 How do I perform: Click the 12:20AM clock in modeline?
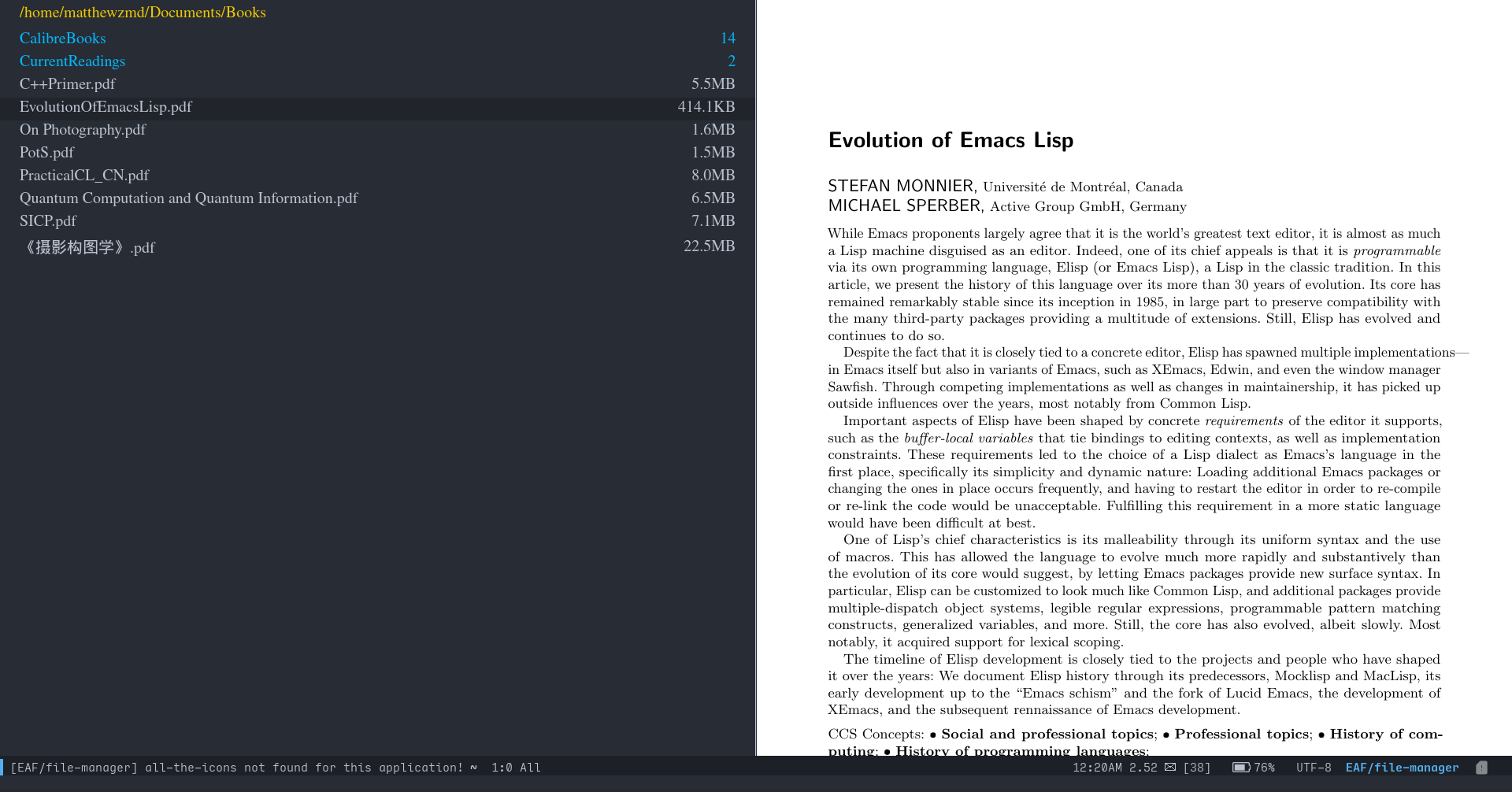pos(1097,768)
